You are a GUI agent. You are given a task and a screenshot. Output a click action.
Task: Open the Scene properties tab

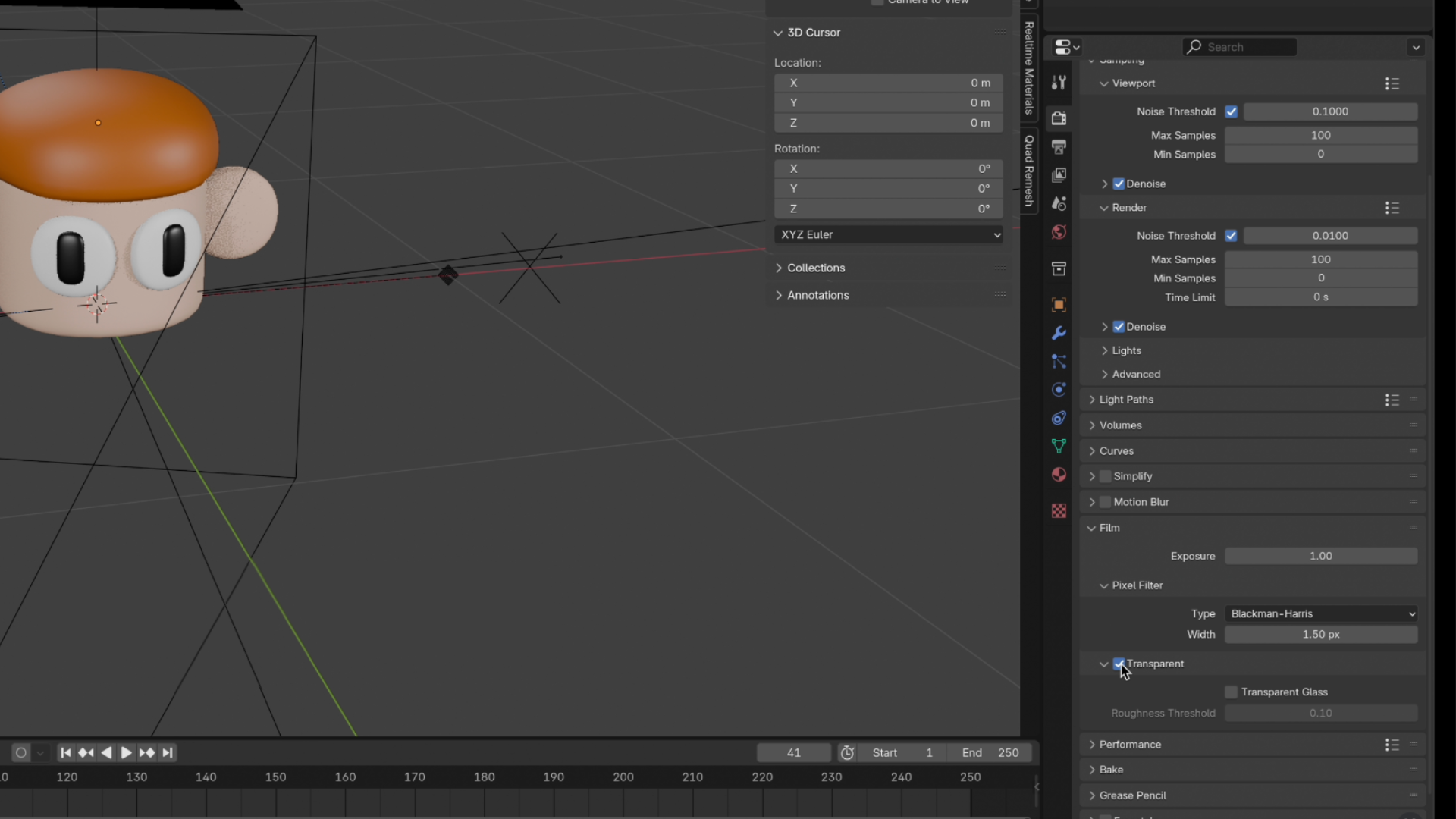point(1059,203)
